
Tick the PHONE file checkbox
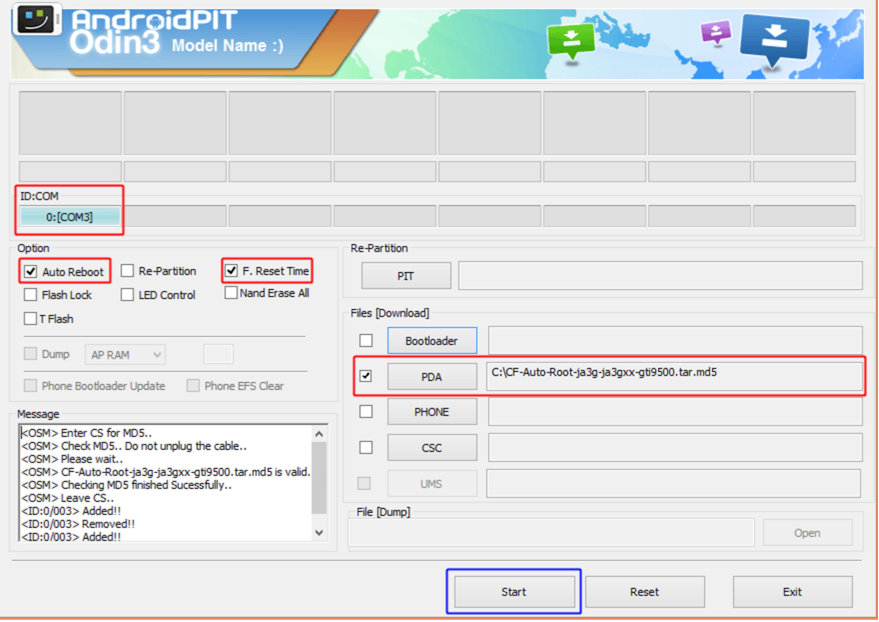(x=366, y=412)
